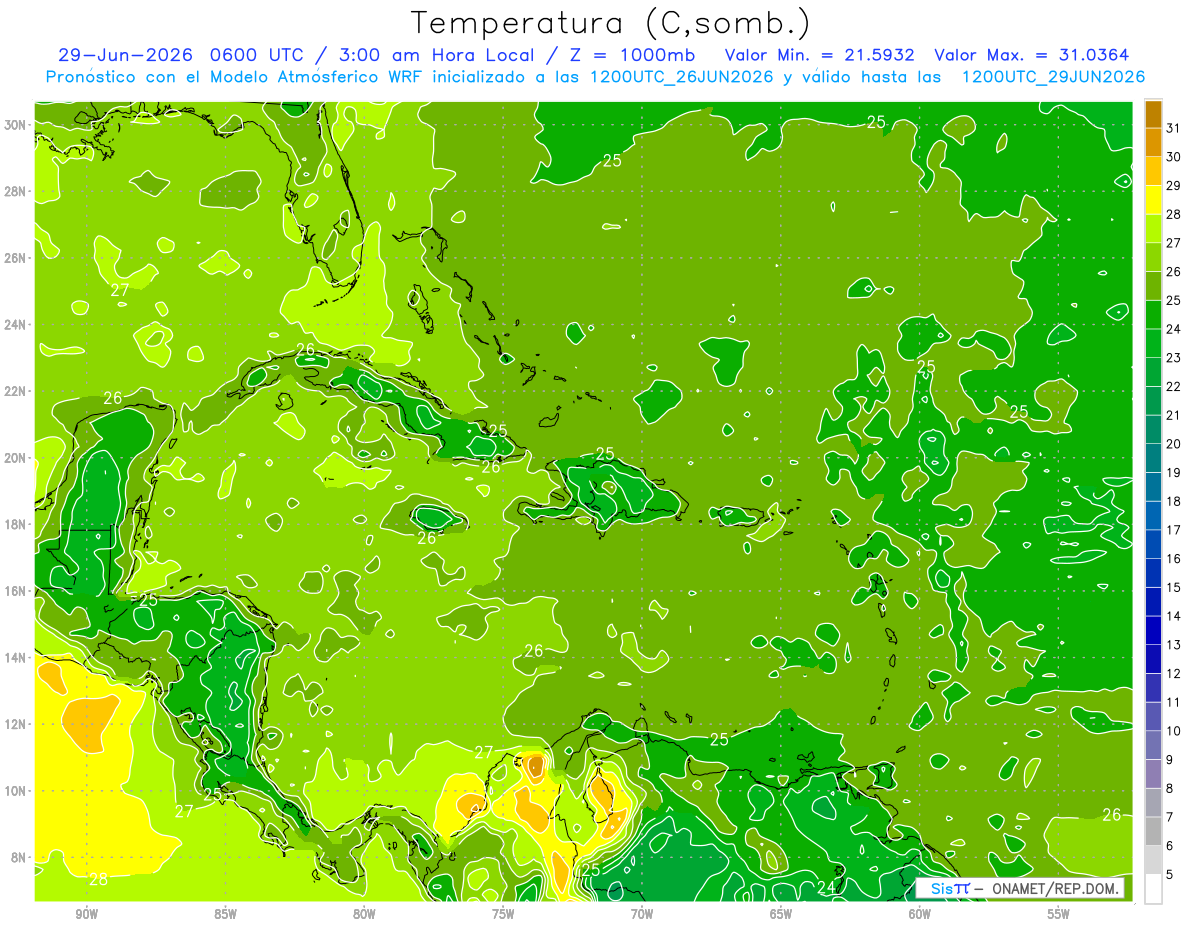Click the 90W longitude axis label
The width and height of the screenshot is (1200, 927).
point(86,914)
